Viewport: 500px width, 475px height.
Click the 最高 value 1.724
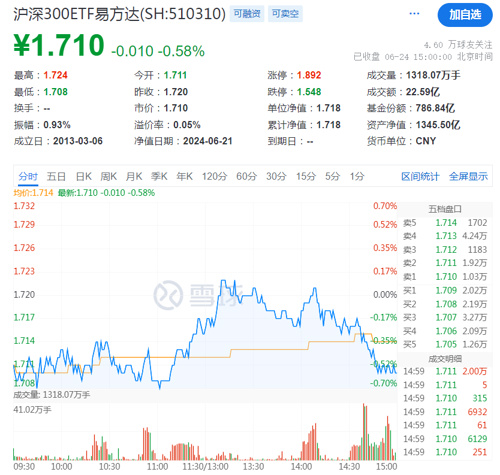[55, 75]
